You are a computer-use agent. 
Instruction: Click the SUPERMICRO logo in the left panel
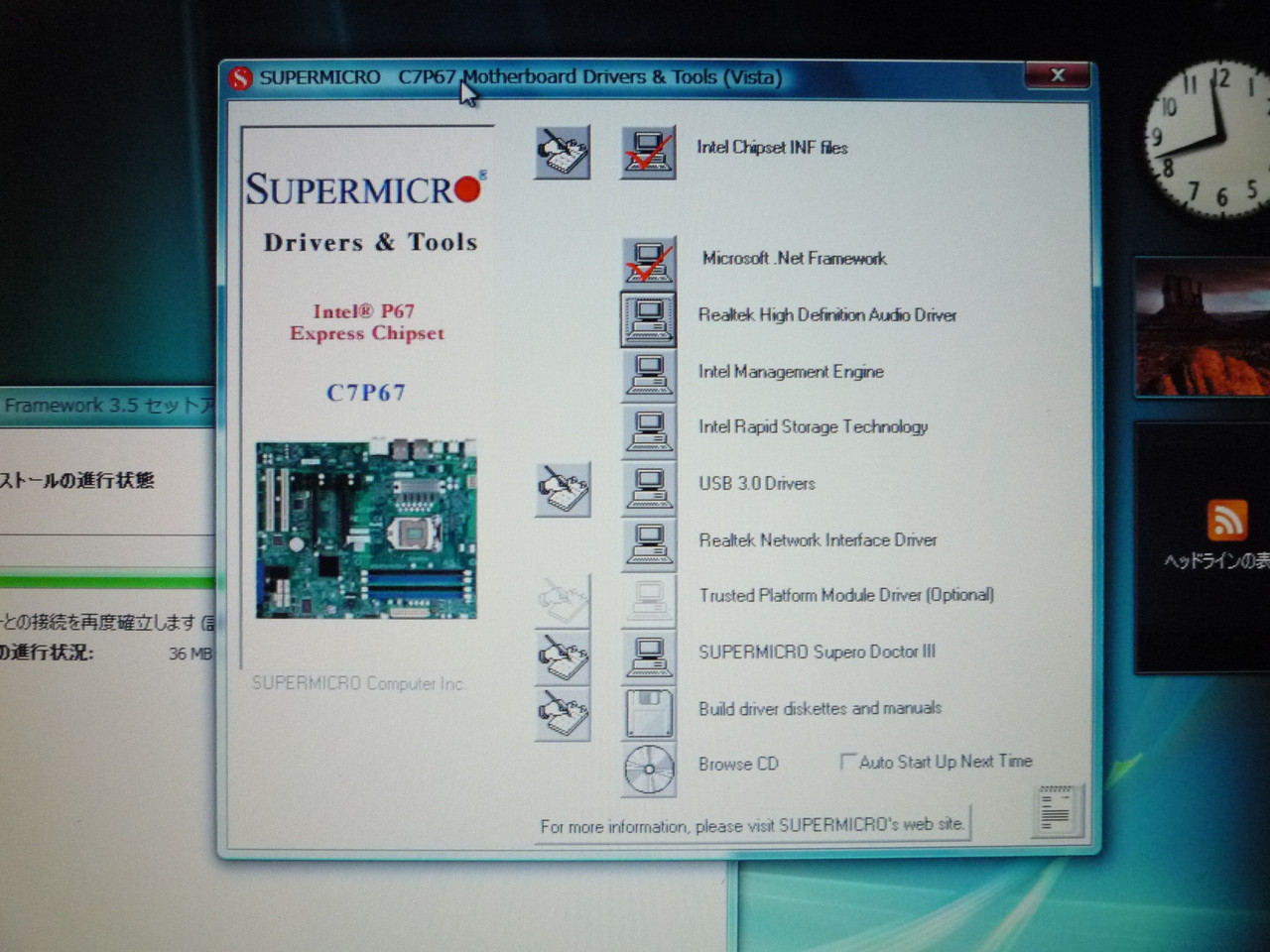coord(366,188)
